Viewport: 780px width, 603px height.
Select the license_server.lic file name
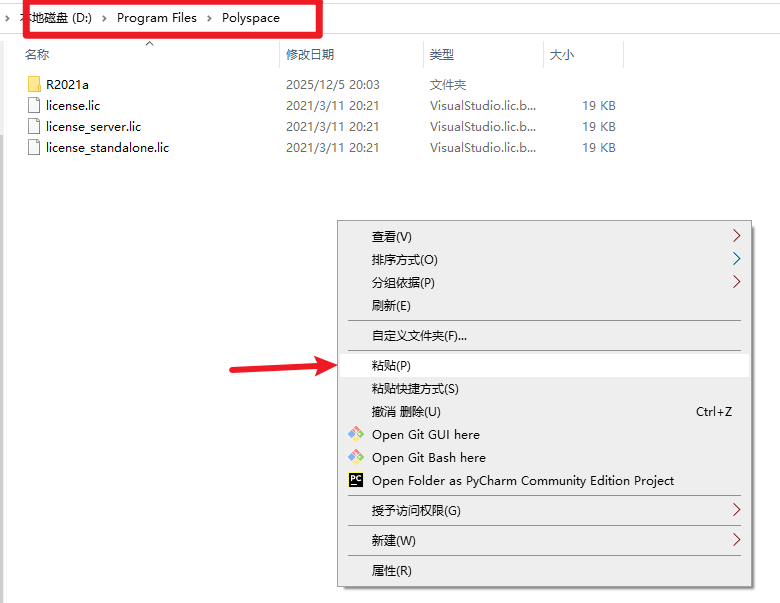click(94, 127)
